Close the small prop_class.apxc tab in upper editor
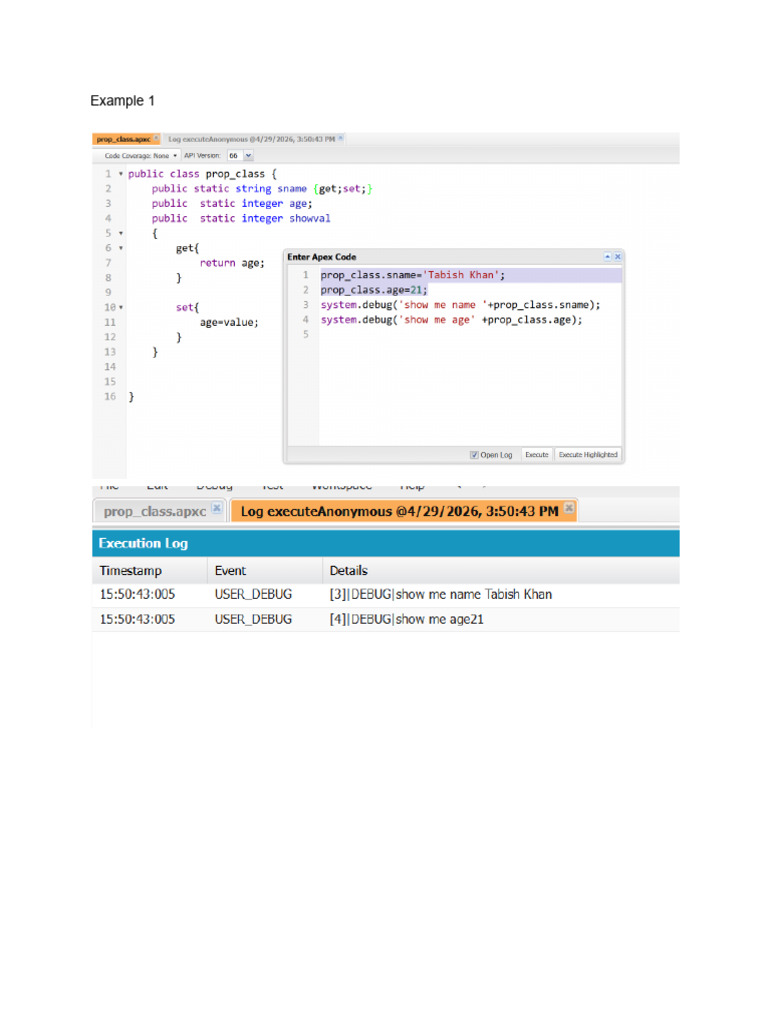768x1024 pixels. 156,138
